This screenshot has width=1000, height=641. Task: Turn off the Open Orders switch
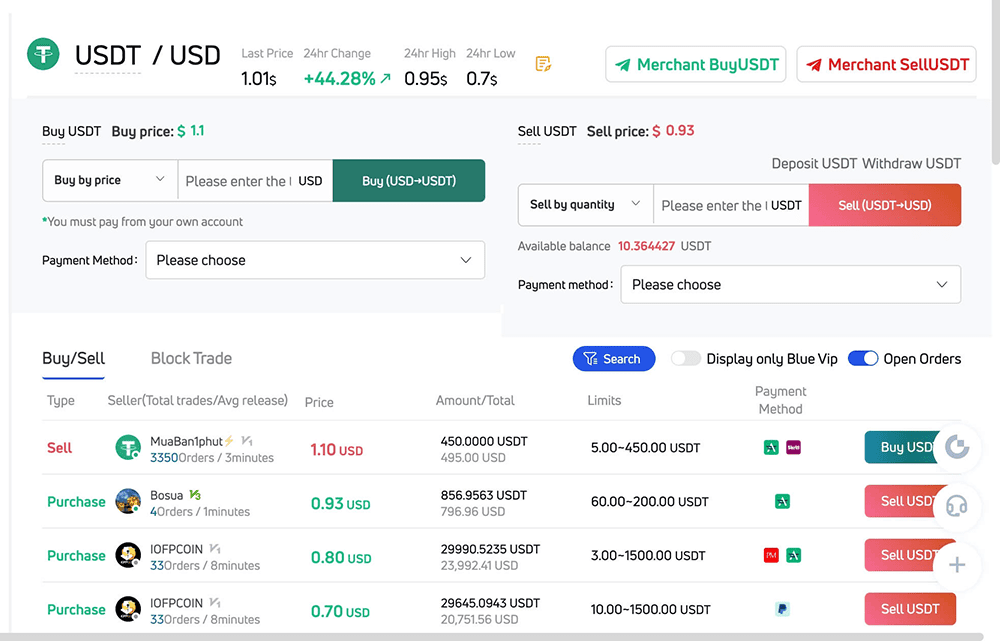click(x=863, y=358)
